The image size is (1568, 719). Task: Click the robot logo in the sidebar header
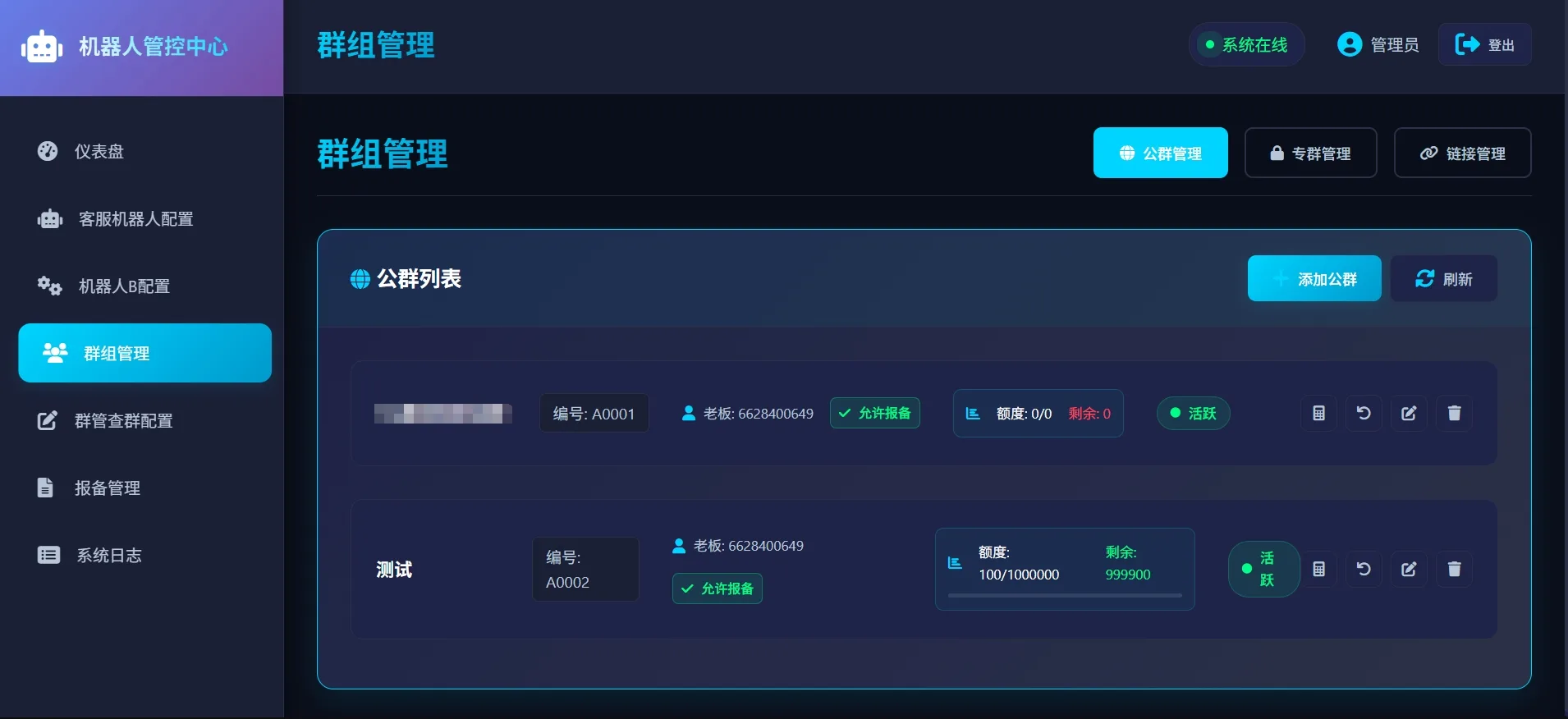click(x=42, y=47)
